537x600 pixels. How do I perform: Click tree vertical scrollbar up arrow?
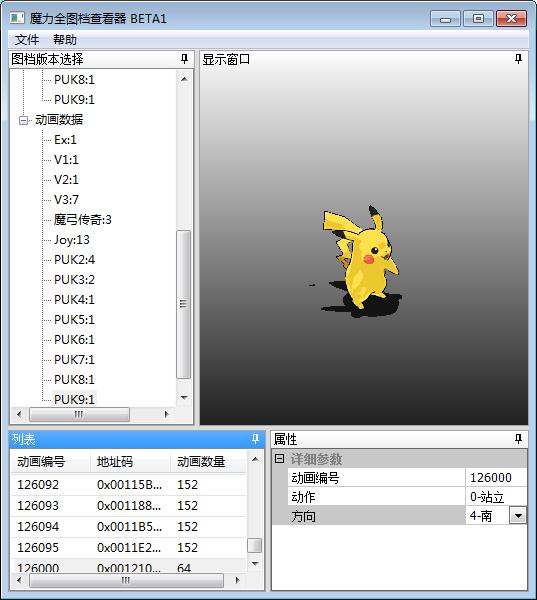184,79
